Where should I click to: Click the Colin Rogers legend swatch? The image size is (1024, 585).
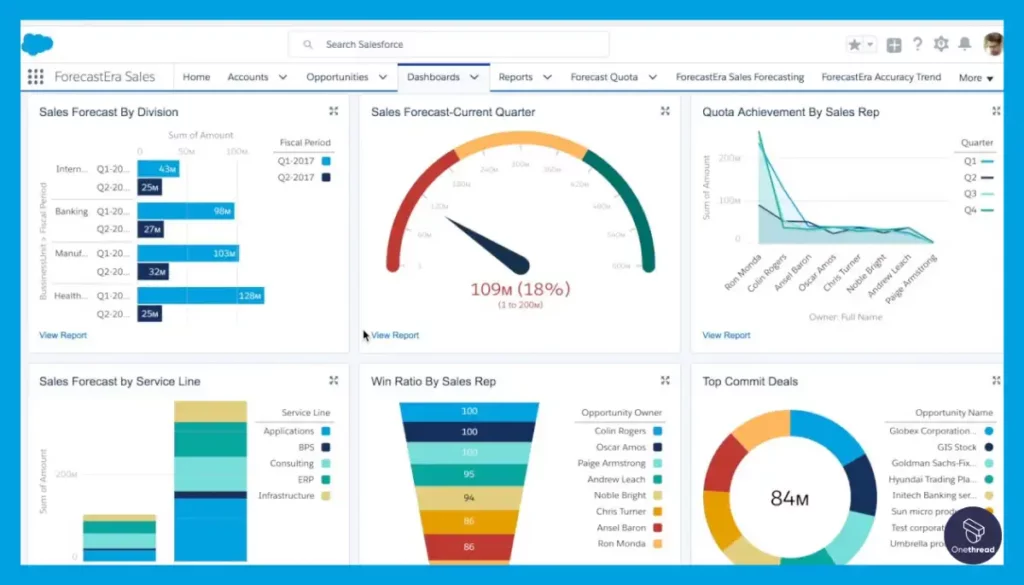point(658,431)
